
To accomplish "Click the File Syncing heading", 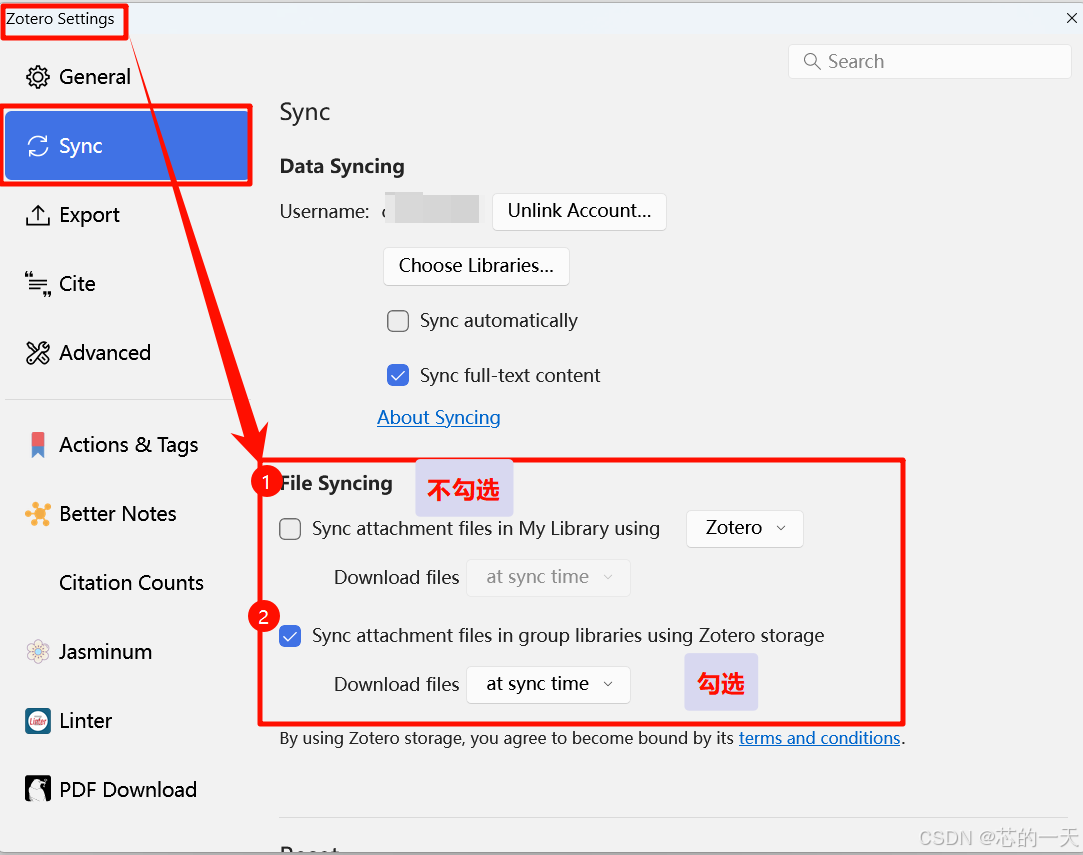I will click(x=336, y=483).
